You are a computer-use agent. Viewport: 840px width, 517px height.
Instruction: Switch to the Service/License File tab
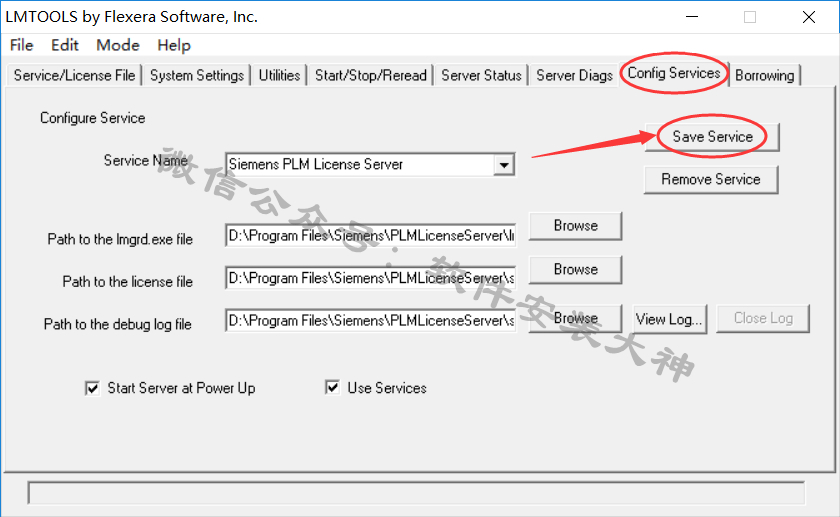(74, 76)
